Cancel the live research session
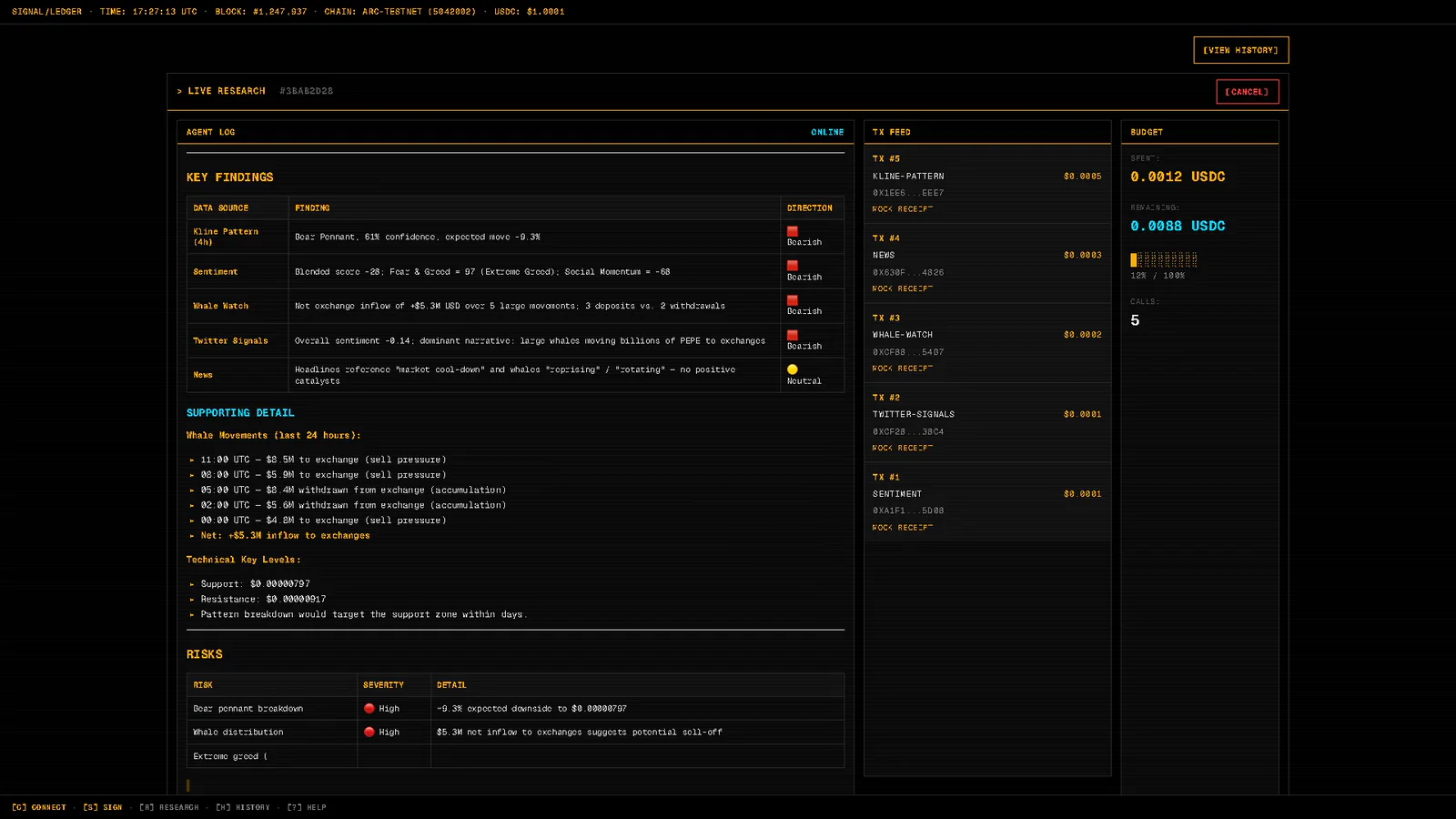The image size is (1456, 819). coord(1247,92)
